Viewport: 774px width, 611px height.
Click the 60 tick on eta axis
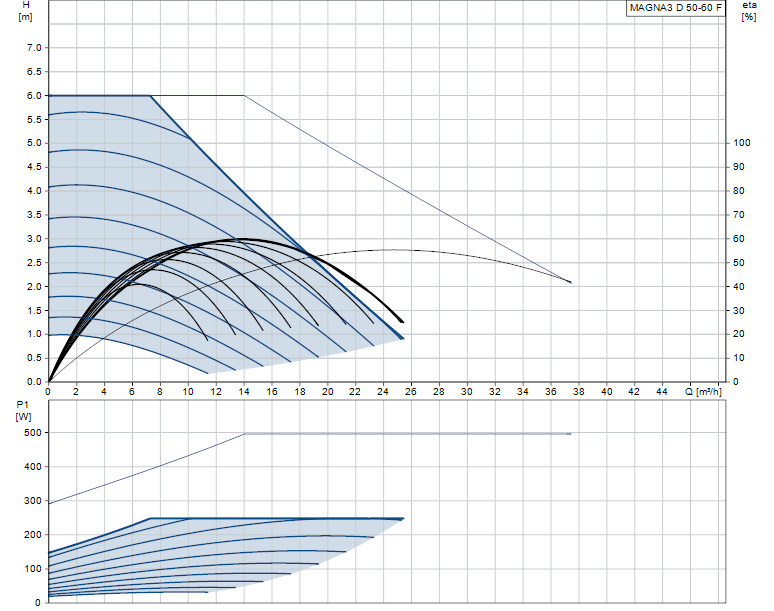(739, 238)
